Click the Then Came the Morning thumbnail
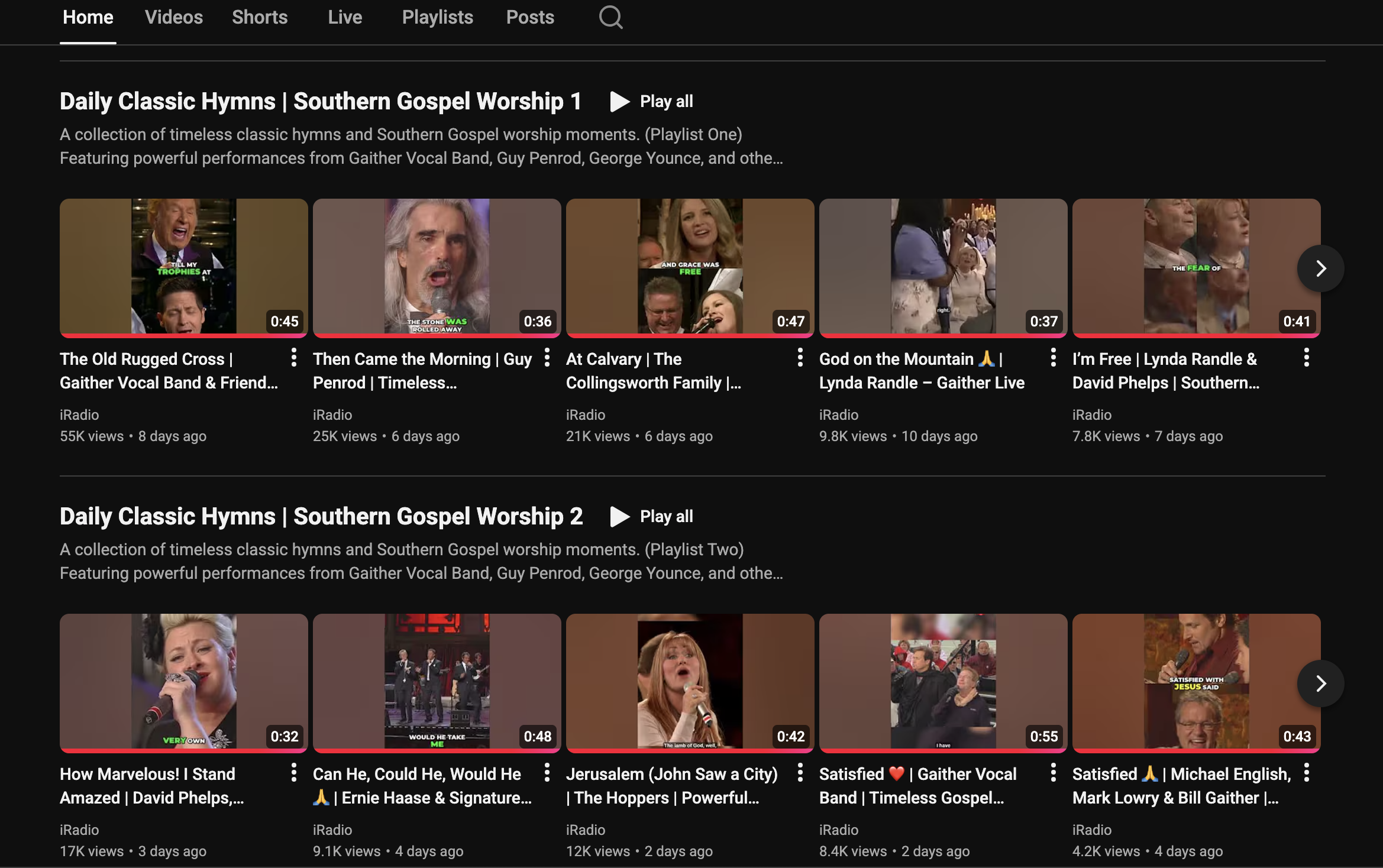Viewport: 1383px width, 868px height. coord(437,267)
